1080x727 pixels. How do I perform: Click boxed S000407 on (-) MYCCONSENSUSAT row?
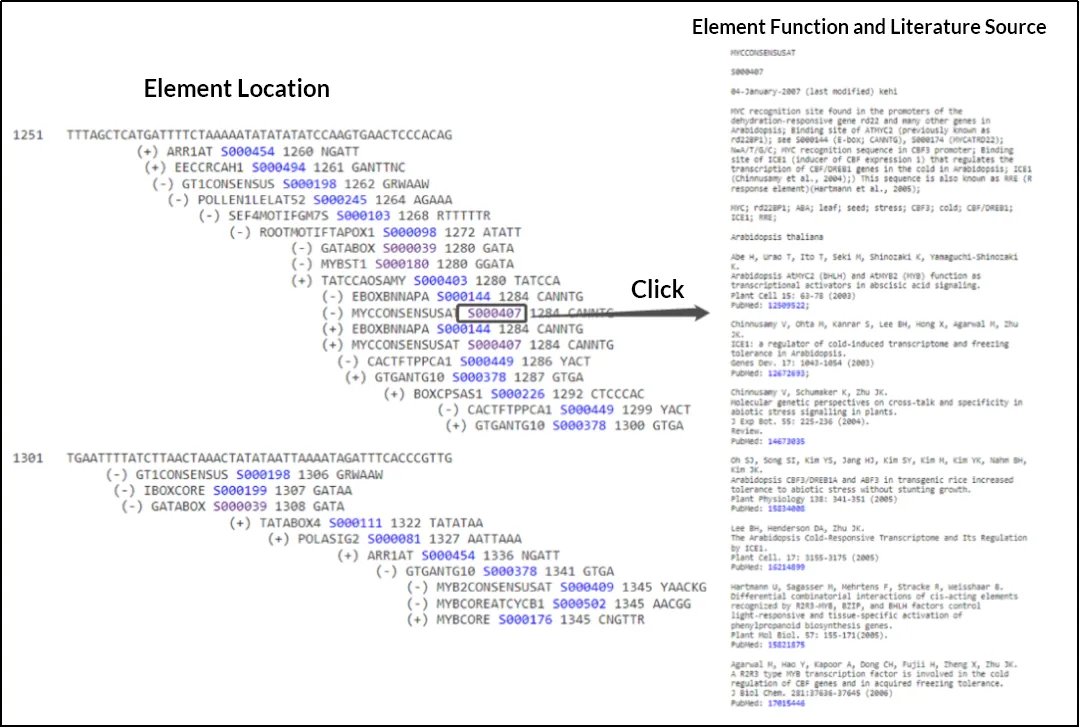tap(495, 314)
